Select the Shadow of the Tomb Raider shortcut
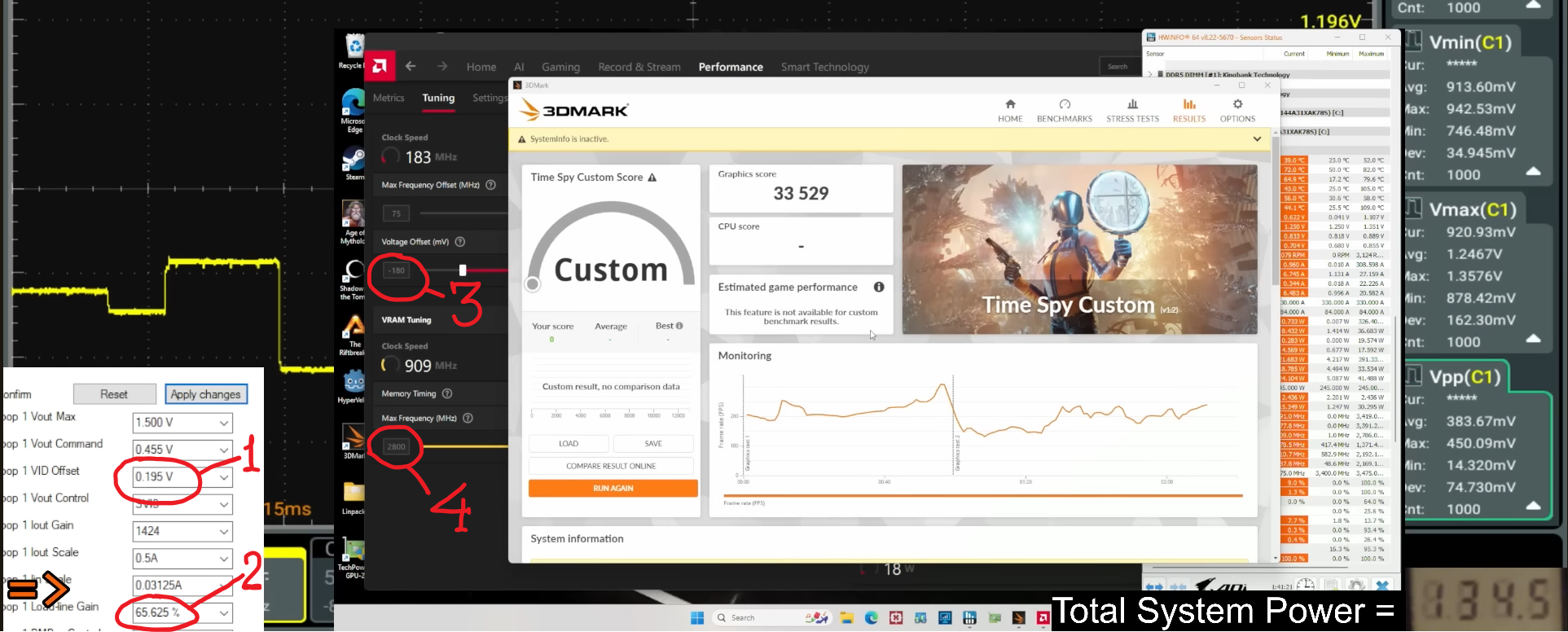 pos(353,279)
